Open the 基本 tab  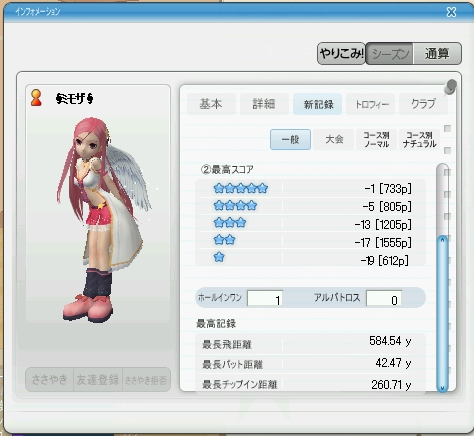[211, 104]
